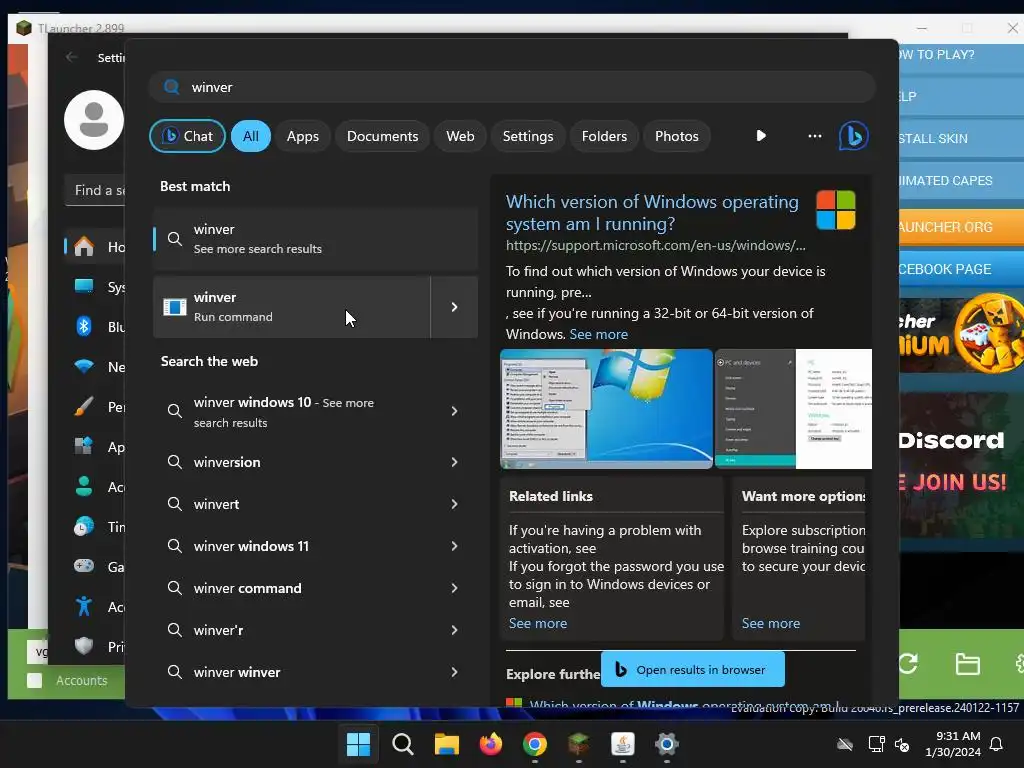
Task: Switch to Settings search filter
Action: click(528, 136)
